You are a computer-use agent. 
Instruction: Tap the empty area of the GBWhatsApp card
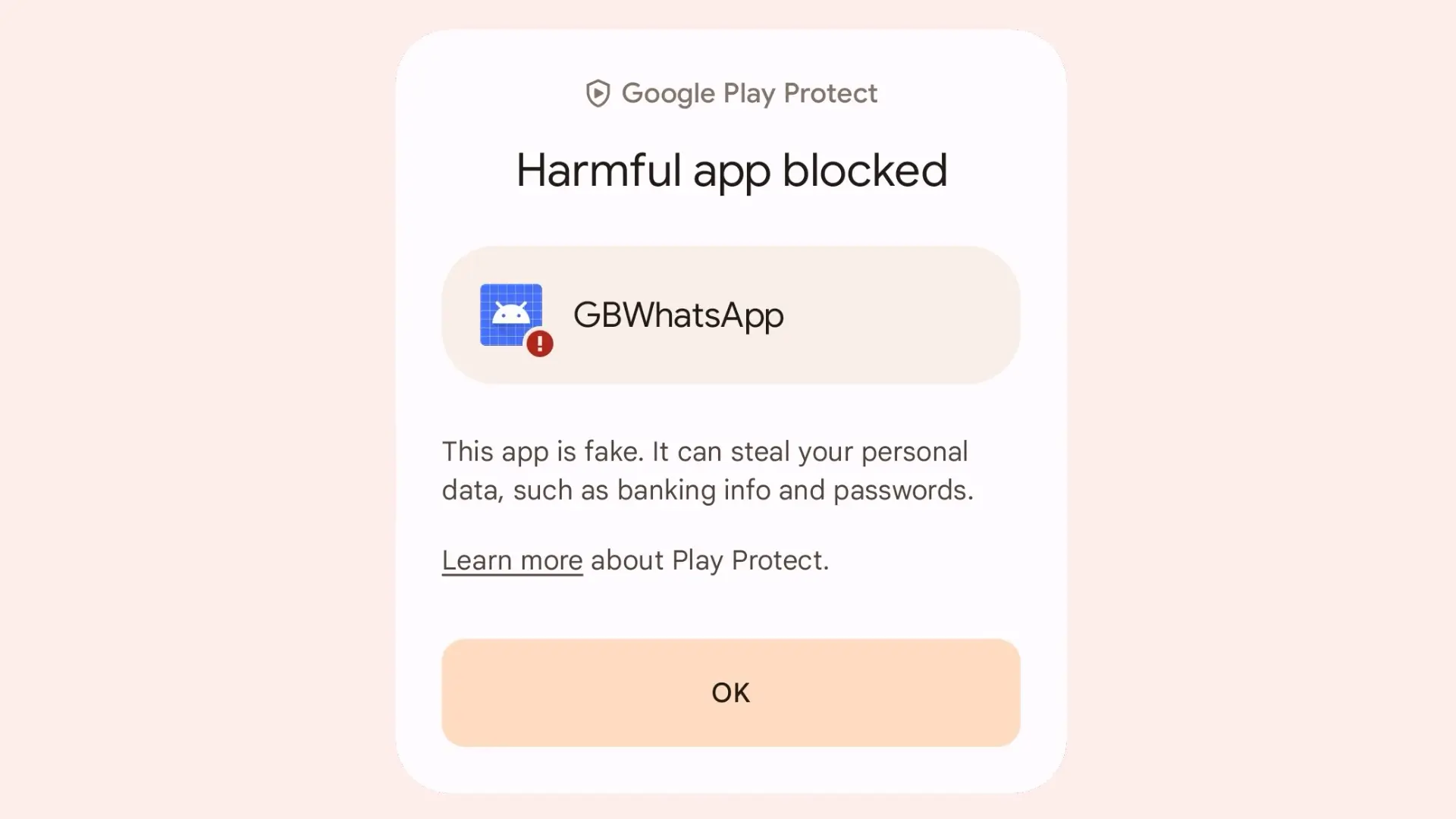click(902, 315)
